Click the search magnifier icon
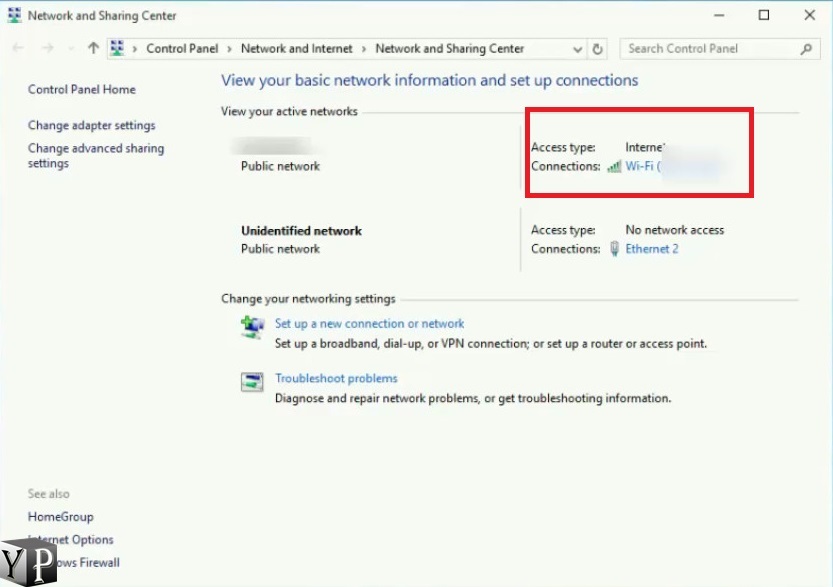This screenshot has width=833, height=587. pyautogui.click(x=806, y=49)
